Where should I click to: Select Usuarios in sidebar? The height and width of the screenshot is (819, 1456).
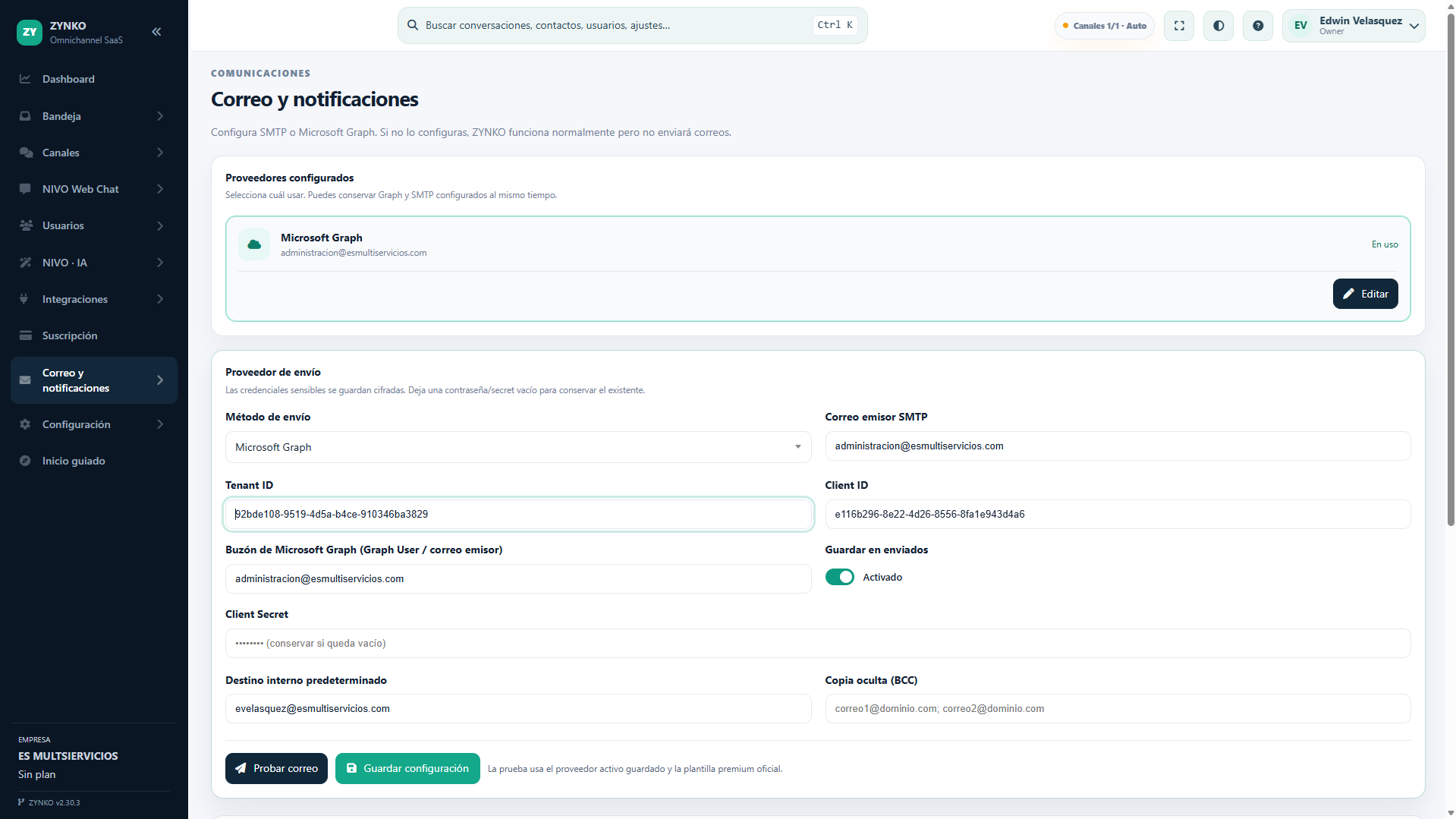94,225
